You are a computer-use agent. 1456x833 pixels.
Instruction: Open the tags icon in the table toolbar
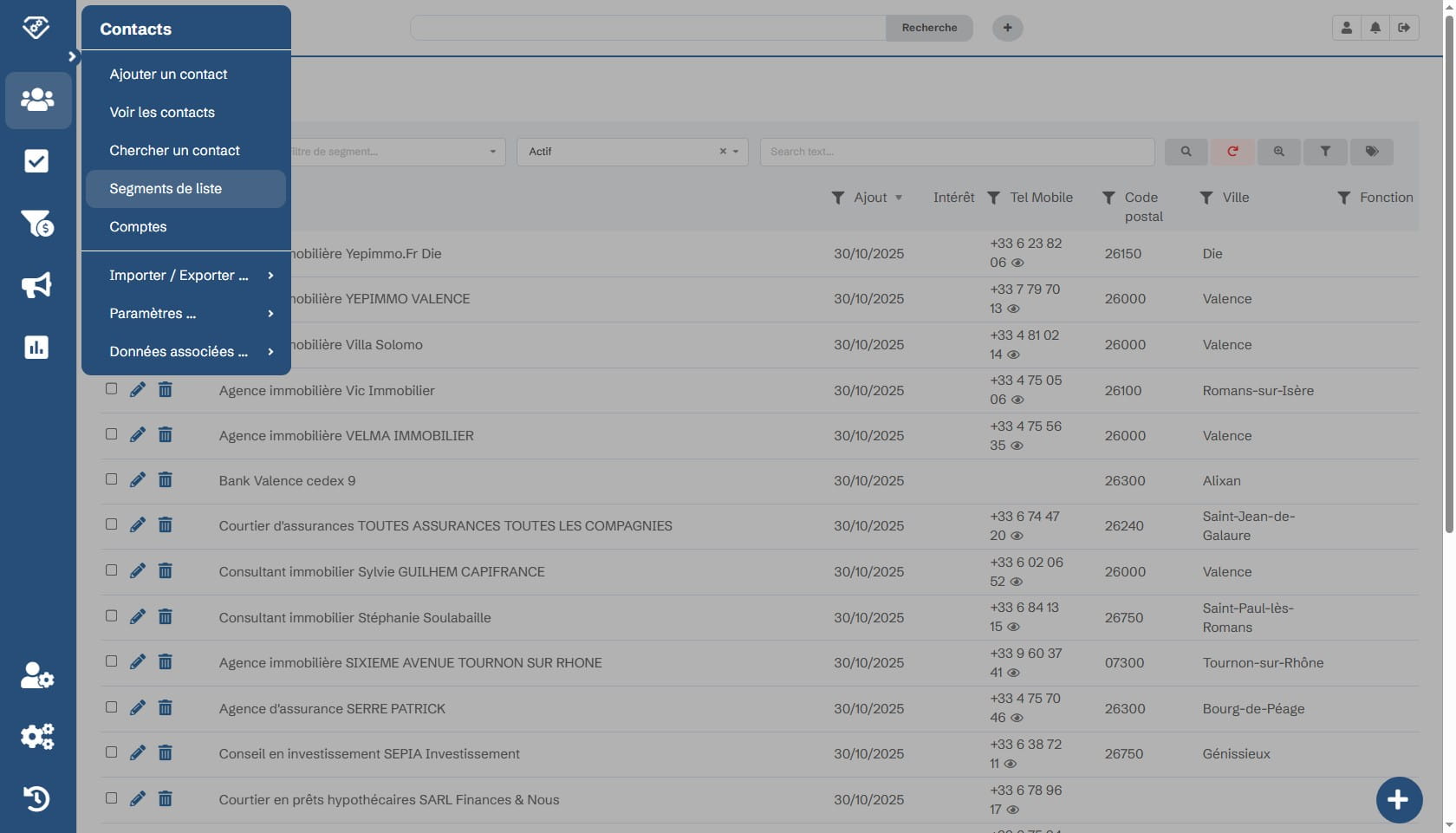(x=1372, y=152)
